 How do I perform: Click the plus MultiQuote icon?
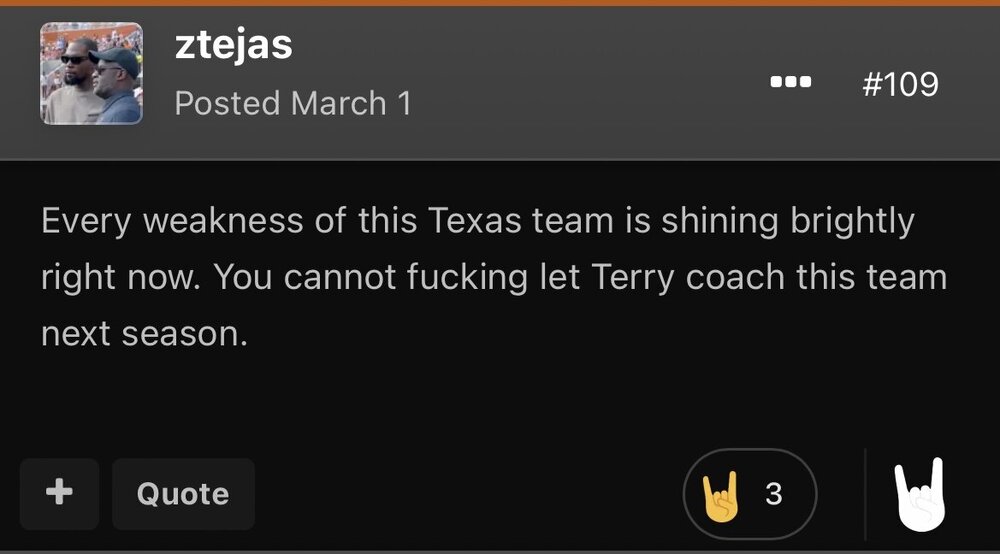click(59, 493)
